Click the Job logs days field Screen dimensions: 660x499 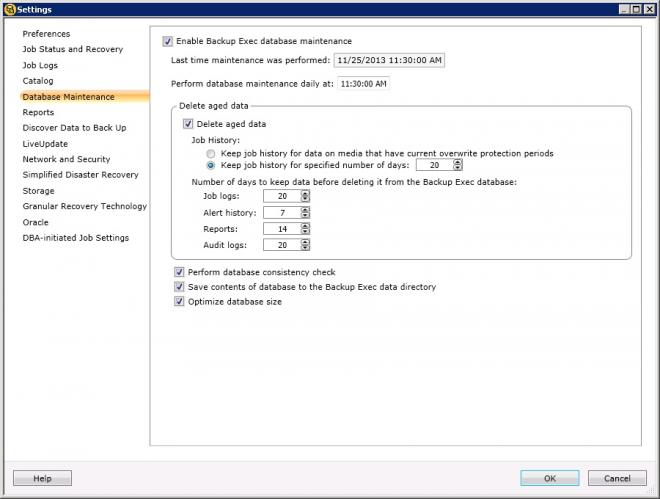282,196
